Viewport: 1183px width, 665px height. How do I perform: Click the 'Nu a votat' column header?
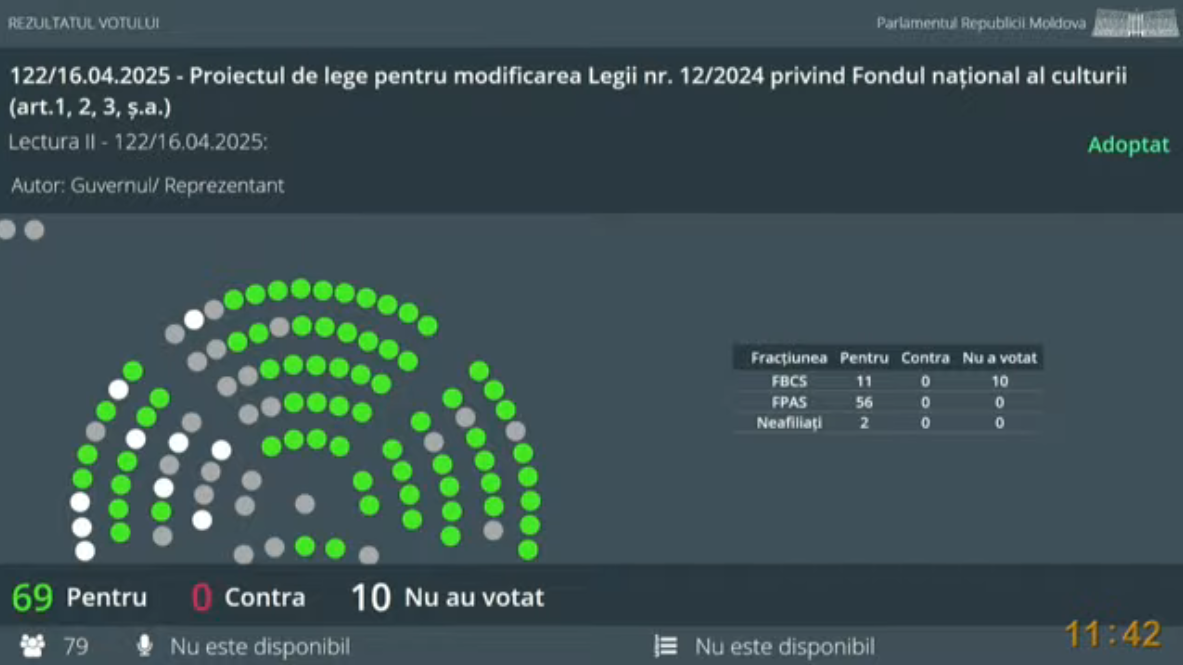pos(999,357)
